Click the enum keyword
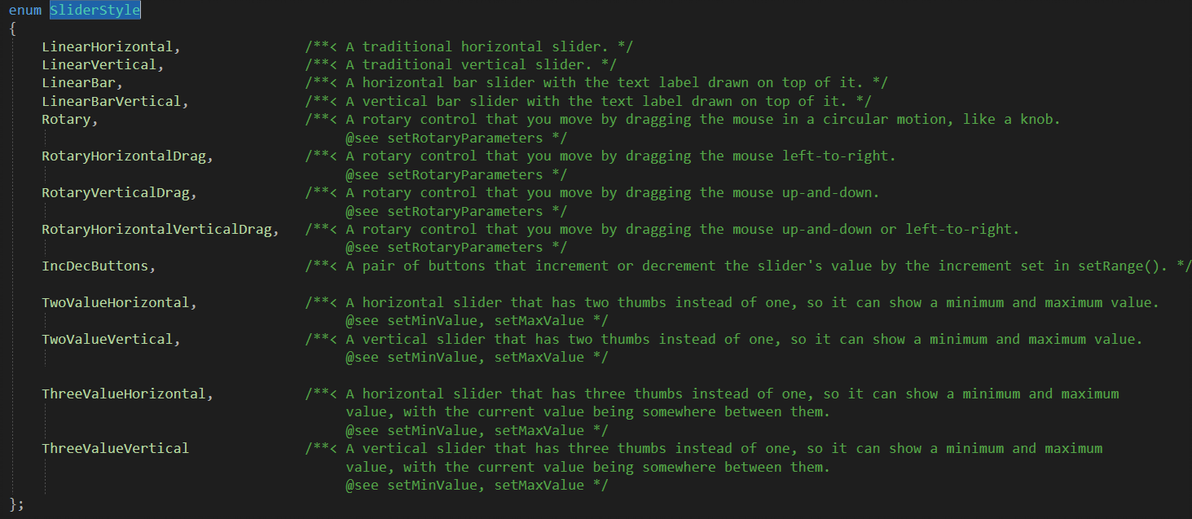 25,10
